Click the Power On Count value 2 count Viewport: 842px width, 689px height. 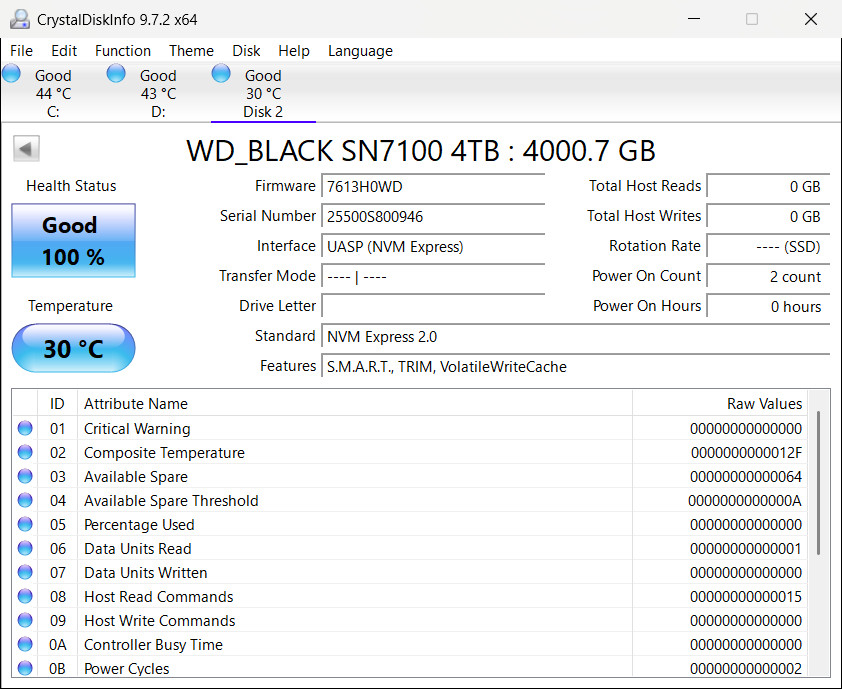(768, 277)
